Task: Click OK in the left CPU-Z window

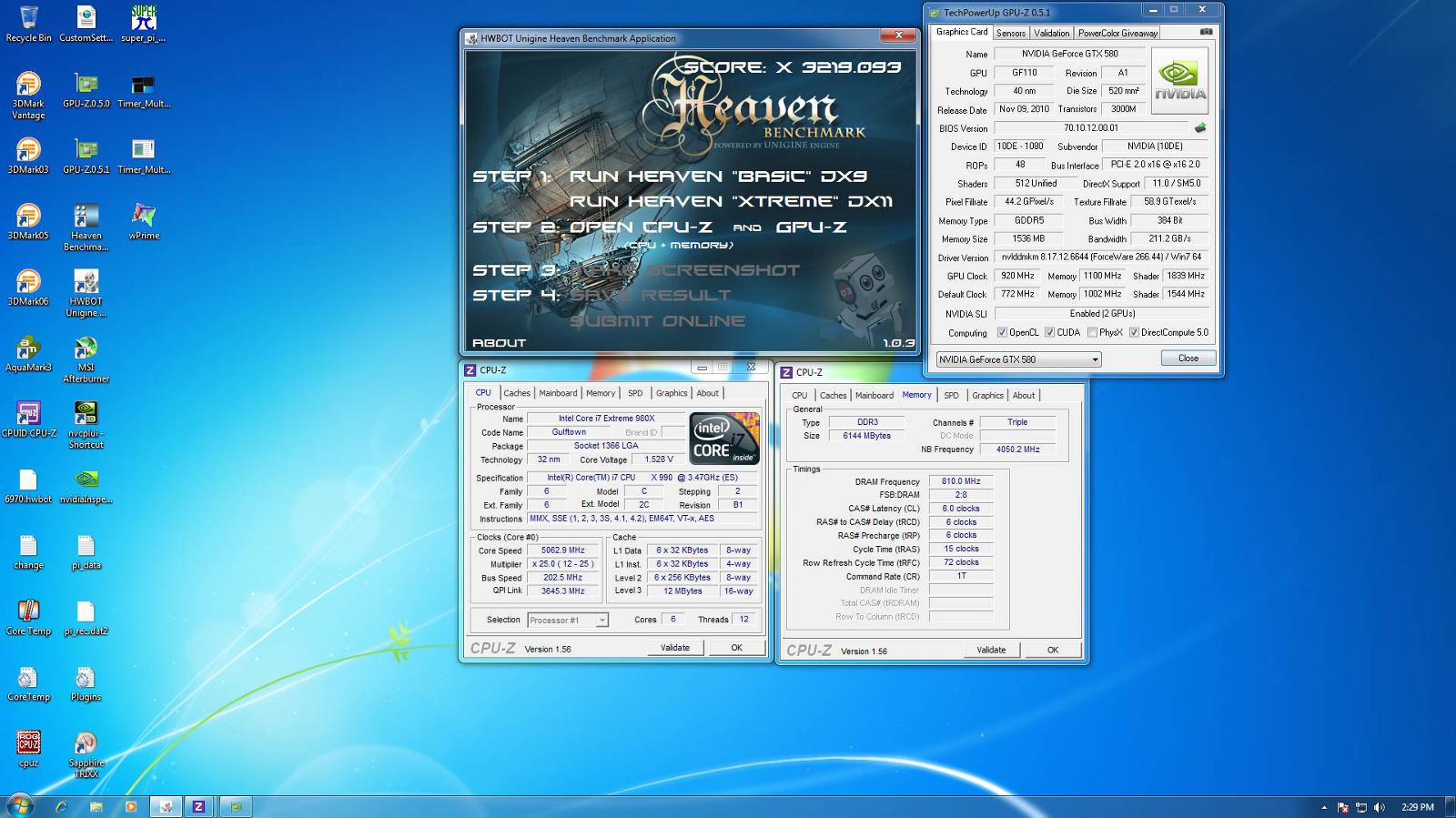Action: (x=736, y=648)
